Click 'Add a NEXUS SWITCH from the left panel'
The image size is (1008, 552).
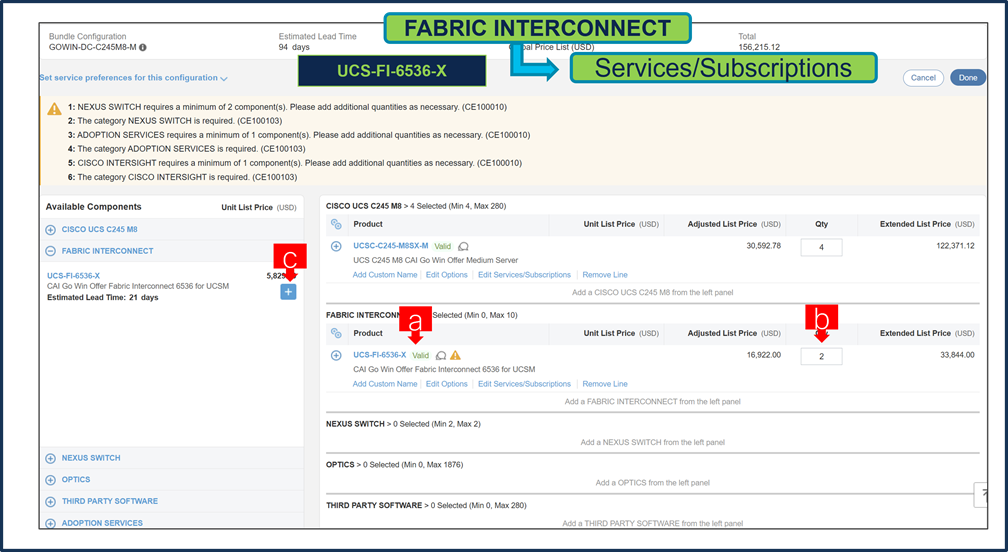click(652, 442)
